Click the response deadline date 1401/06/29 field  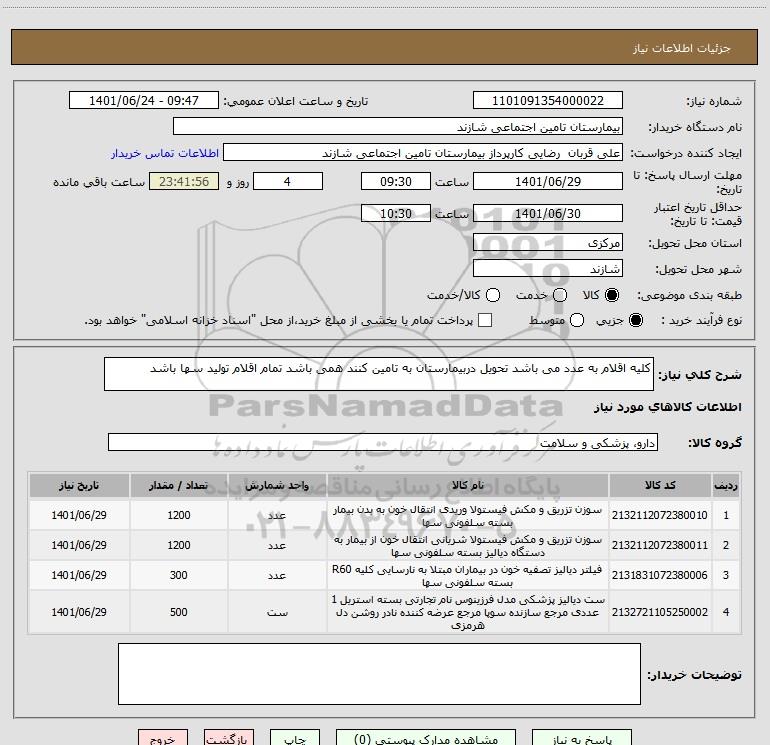coord(548,181)
